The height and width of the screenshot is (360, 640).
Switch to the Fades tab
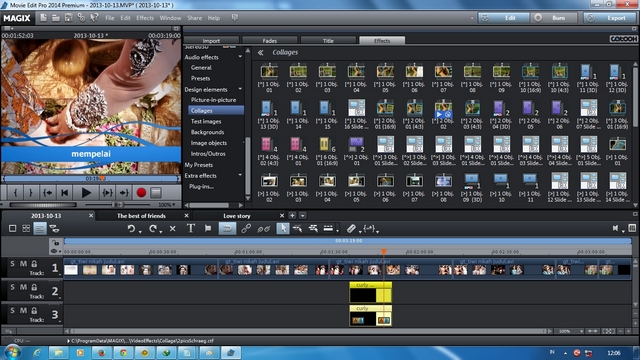click(x=269, y=40)
